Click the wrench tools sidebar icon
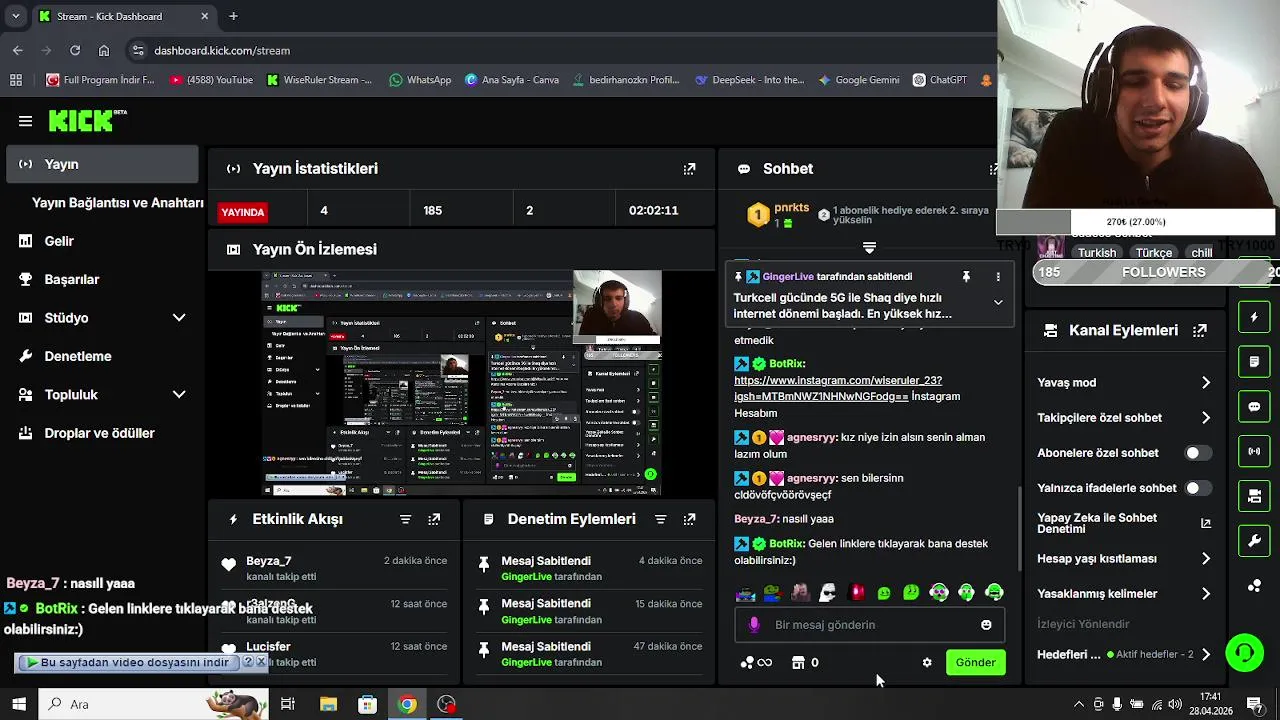This screenshot has width=1280, height=720. click(1254, 541)
